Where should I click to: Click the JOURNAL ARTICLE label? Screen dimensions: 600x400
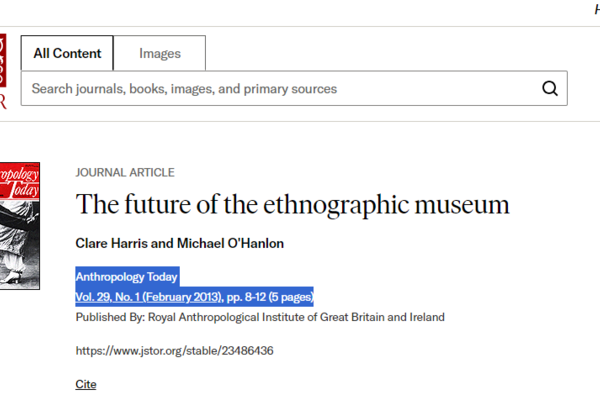click(x=125, y=173)
